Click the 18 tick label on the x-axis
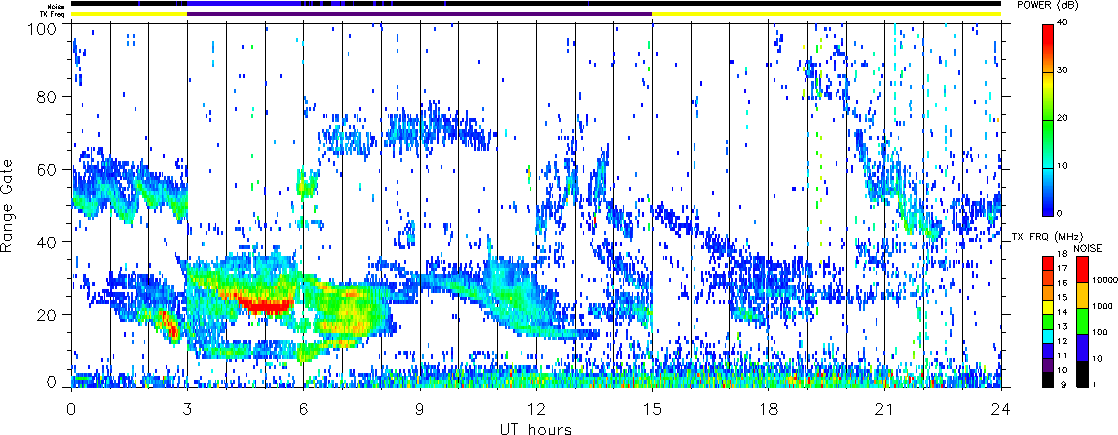This screenshot has height=435, width=1118. click(x=768, y=409)
